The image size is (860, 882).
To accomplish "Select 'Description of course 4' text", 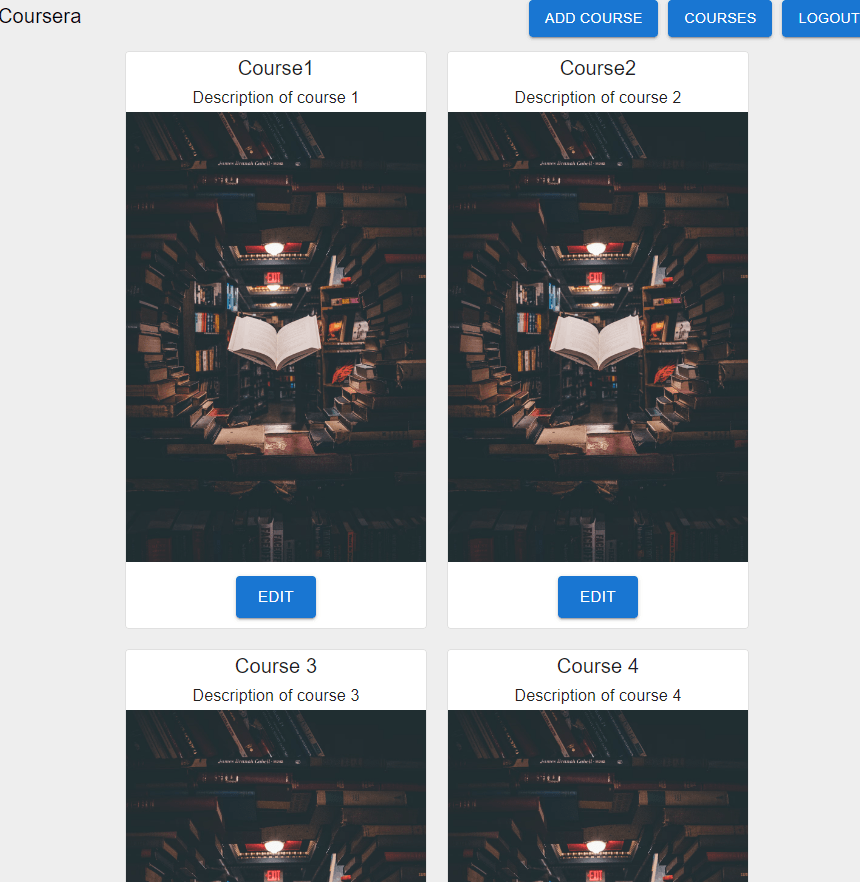I will (597, 695).
